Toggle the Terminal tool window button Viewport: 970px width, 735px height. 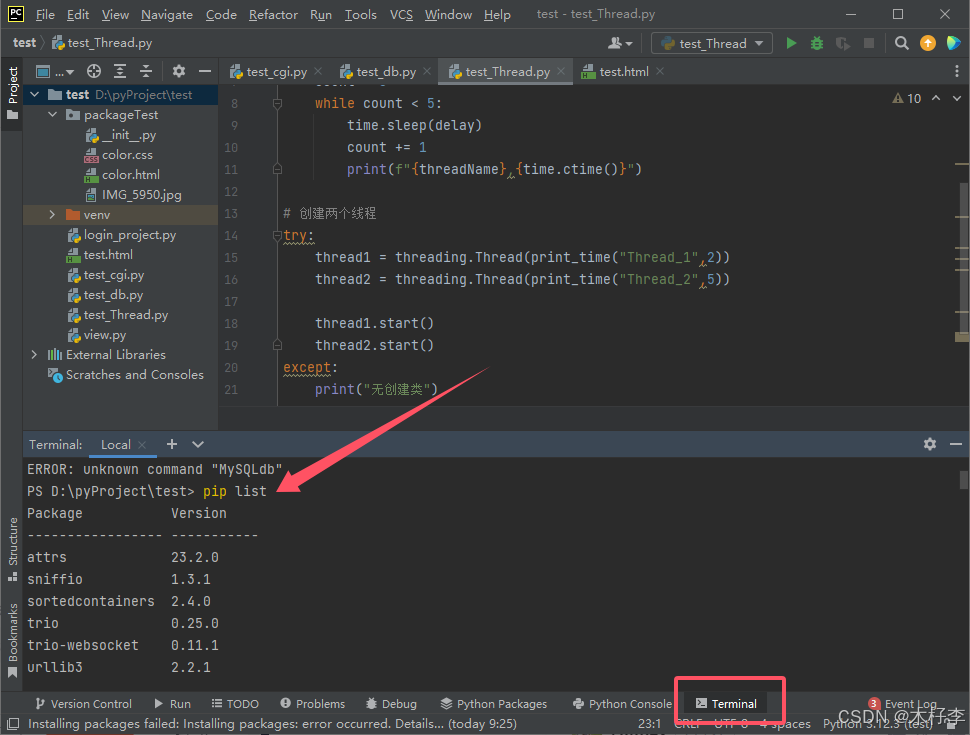click(x=727, y=704)
